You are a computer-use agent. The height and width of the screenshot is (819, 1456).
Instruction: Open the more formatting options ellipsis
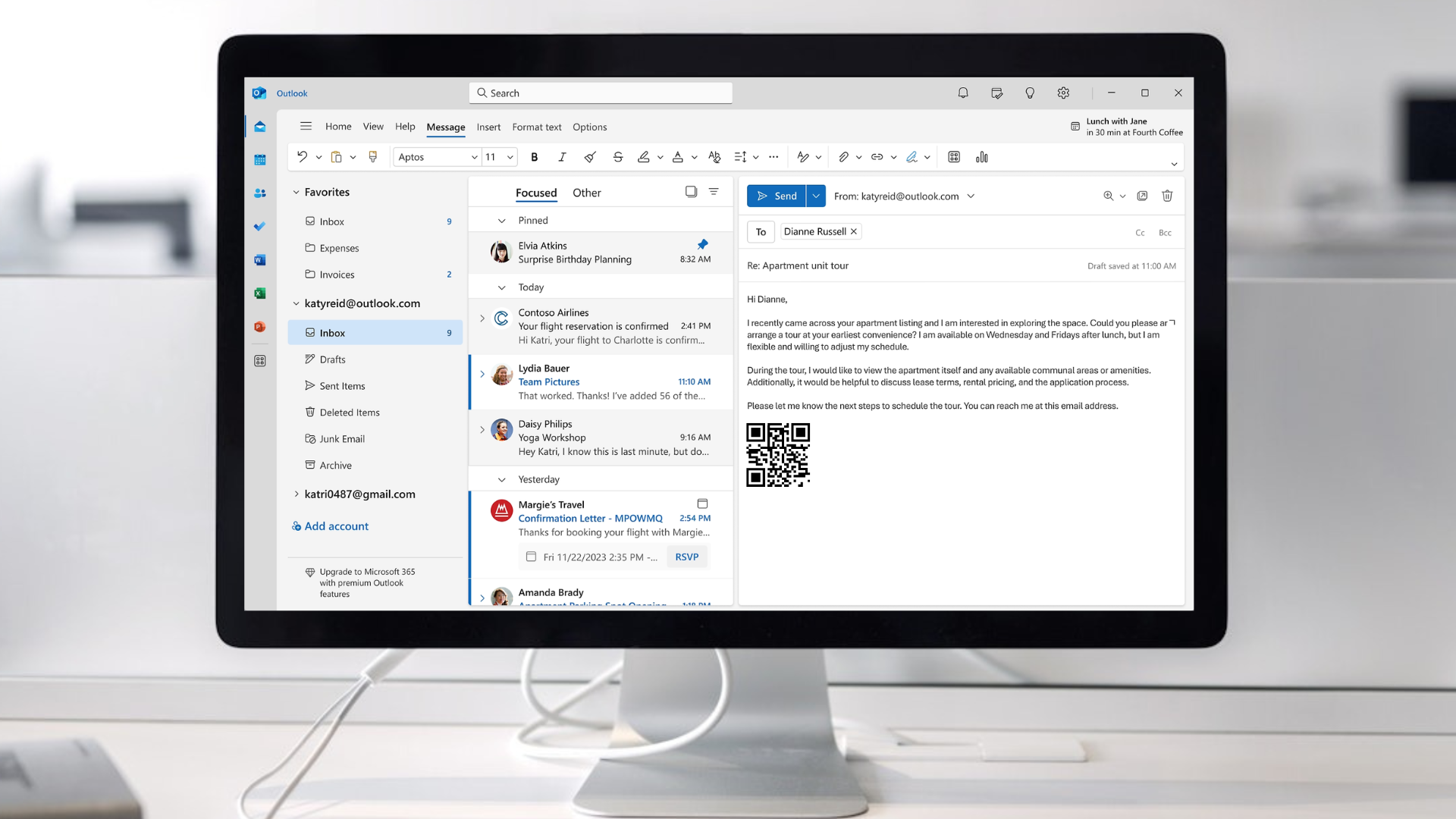(x=773, y=157)
